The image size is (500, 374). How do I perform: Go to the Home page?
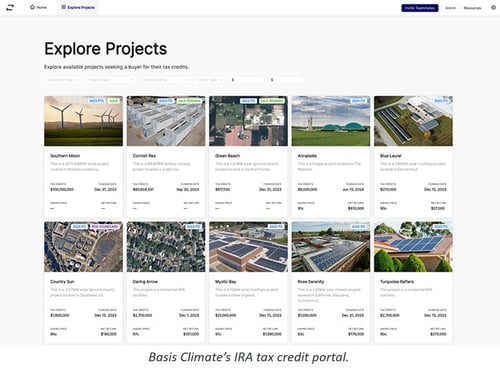click(x=38, y=7)
